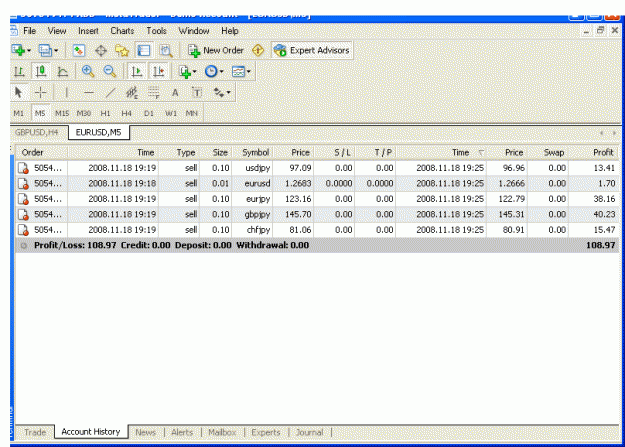Click the Periodicity clock icon

pos(211,72)
